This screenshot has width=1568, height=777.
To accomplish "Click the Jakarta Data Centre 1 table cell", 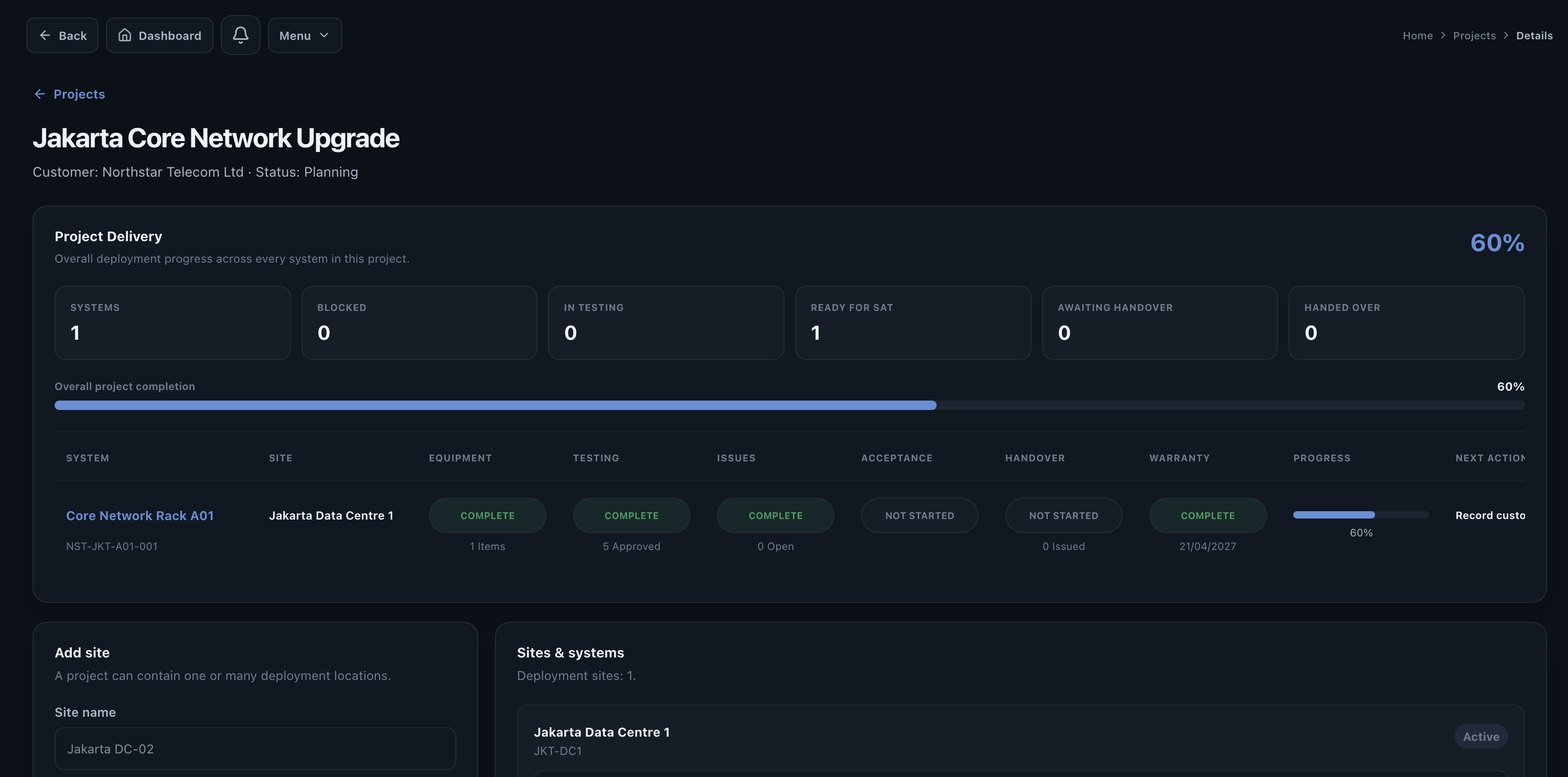I will click(331, 515).
